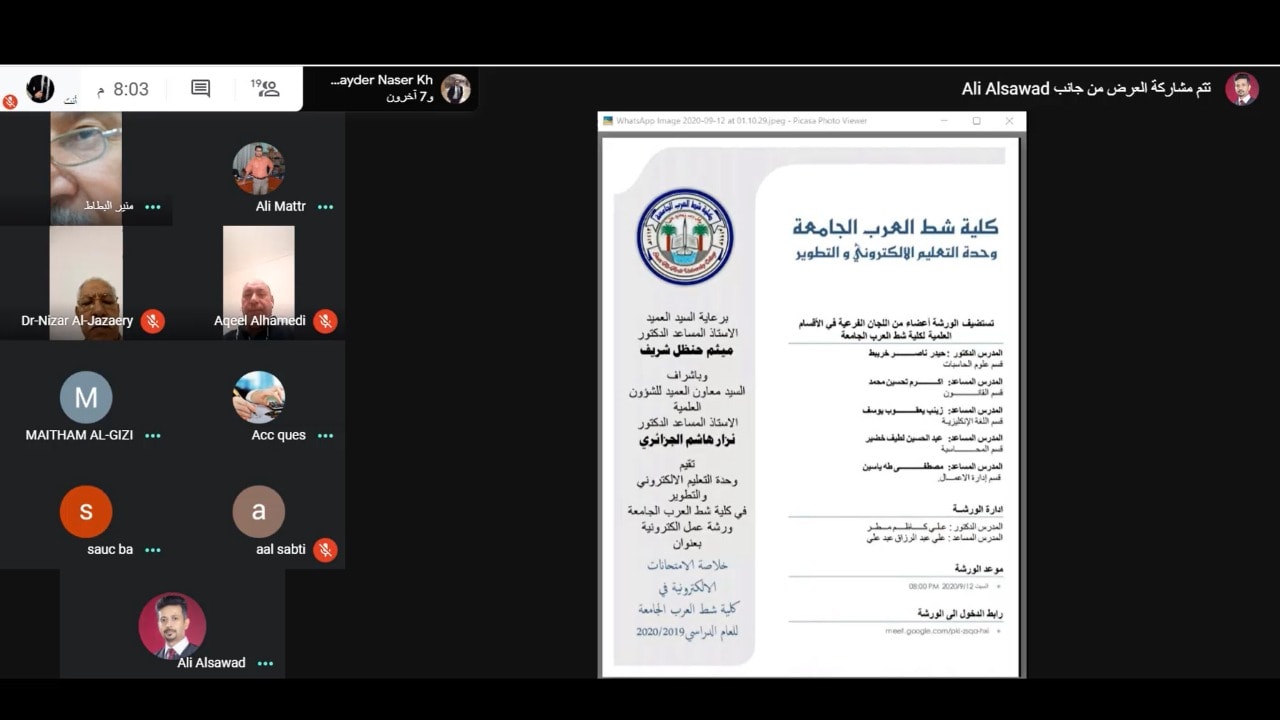Image resolution: width=1280 pixels, height=720 pixels.
Task: Click the presentation notice naming Ali Alsawad
Action: click(x=1086, y=89)
